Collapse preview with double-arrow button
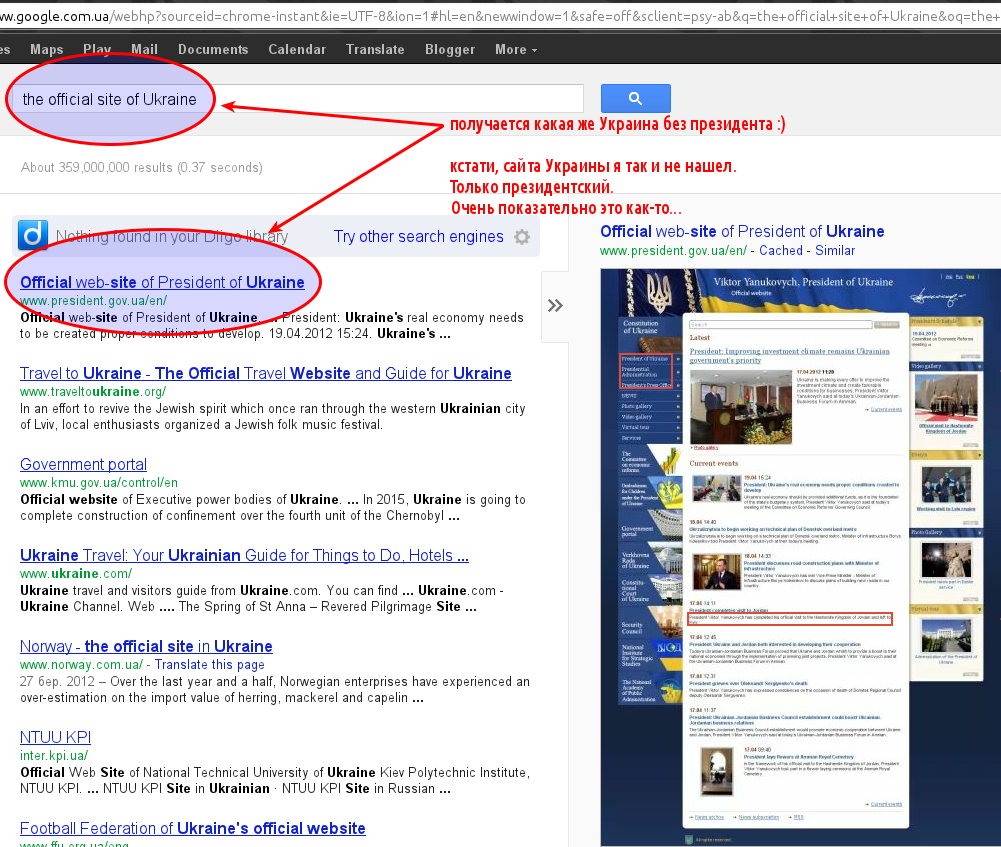The image size is (1001, 847). click(556, 305)
